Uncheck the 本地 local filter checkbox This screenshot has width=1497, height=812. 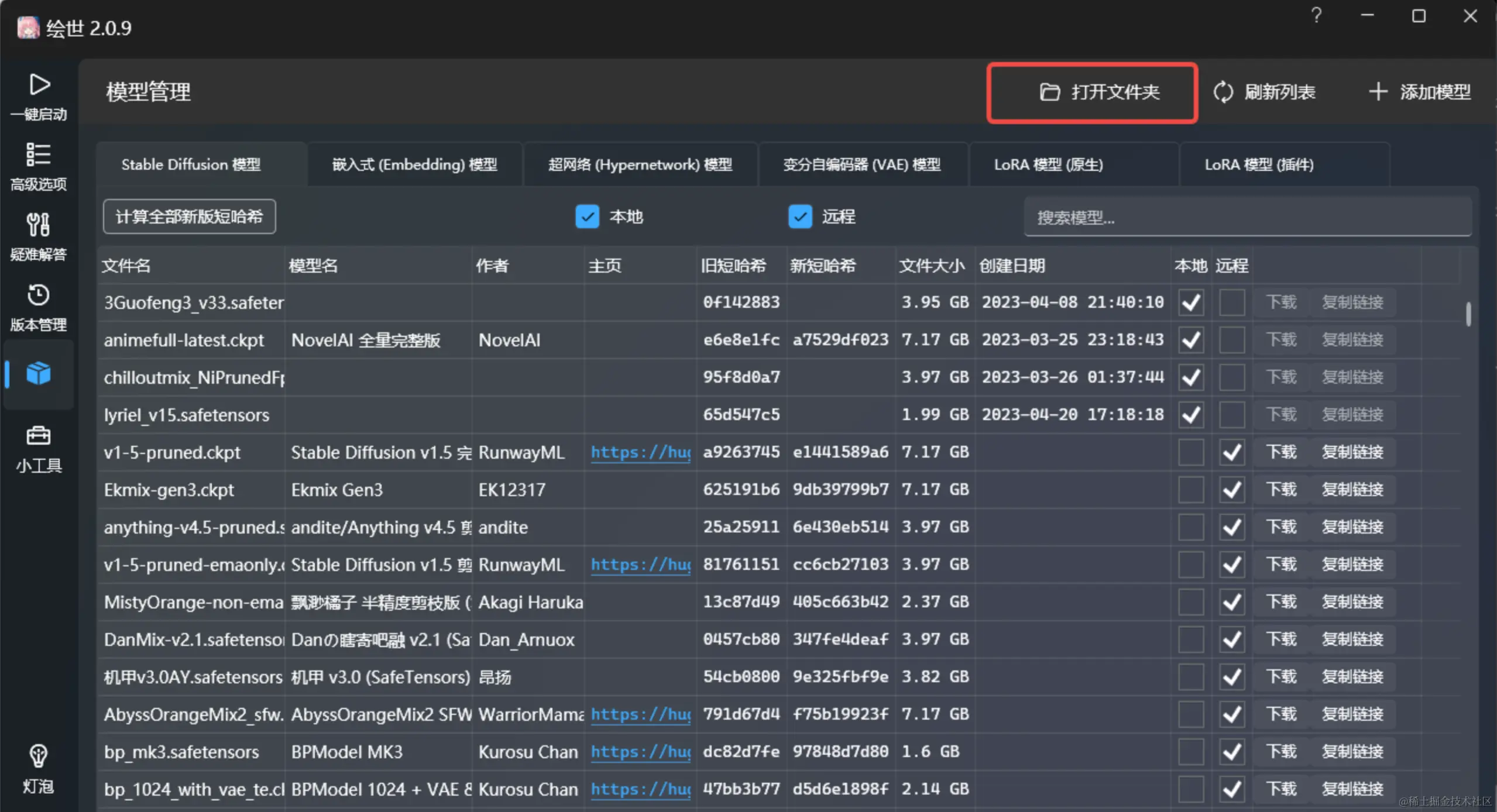(x=587, y=217)
